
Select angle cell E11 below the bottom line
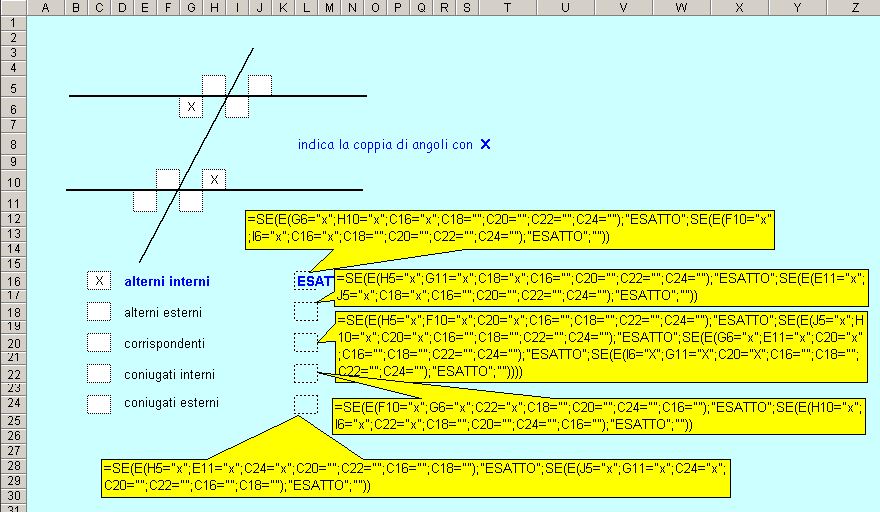point(145,202)
